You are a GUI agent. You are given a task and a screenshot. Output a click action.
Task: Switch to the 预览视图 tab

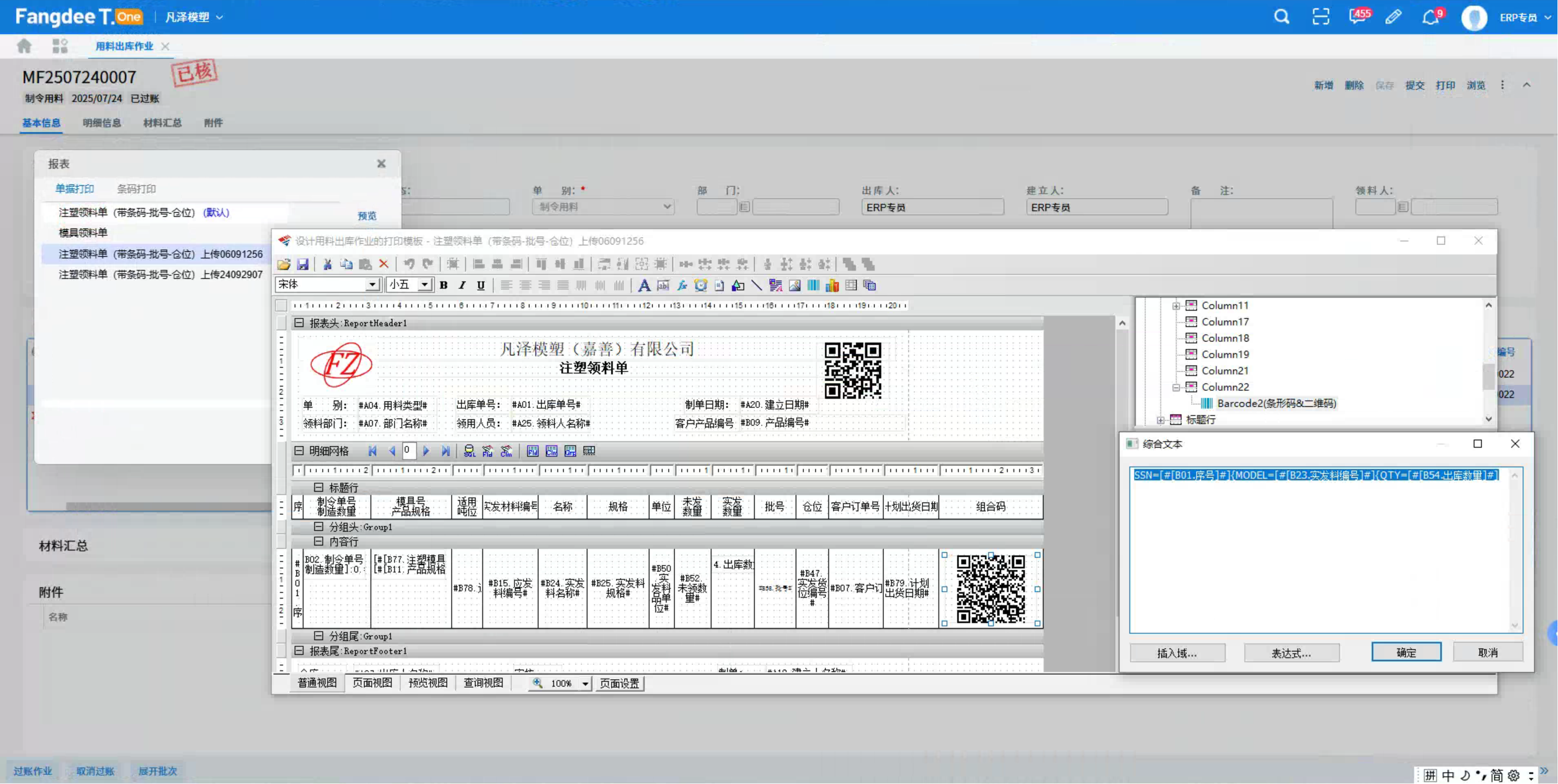[x=428, y=683]
